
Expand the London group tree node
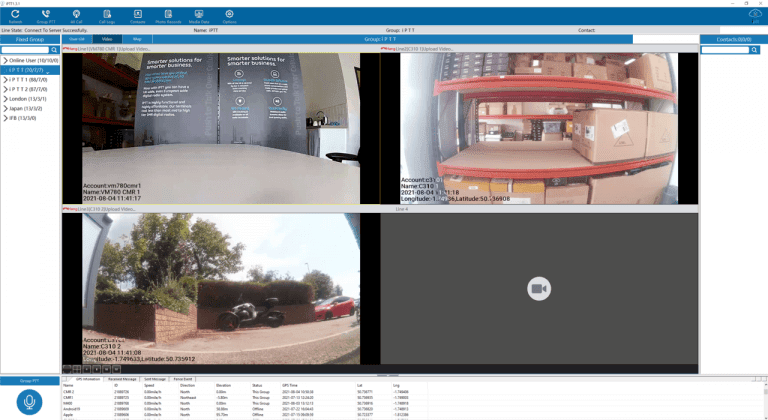[x=5, y=99]
